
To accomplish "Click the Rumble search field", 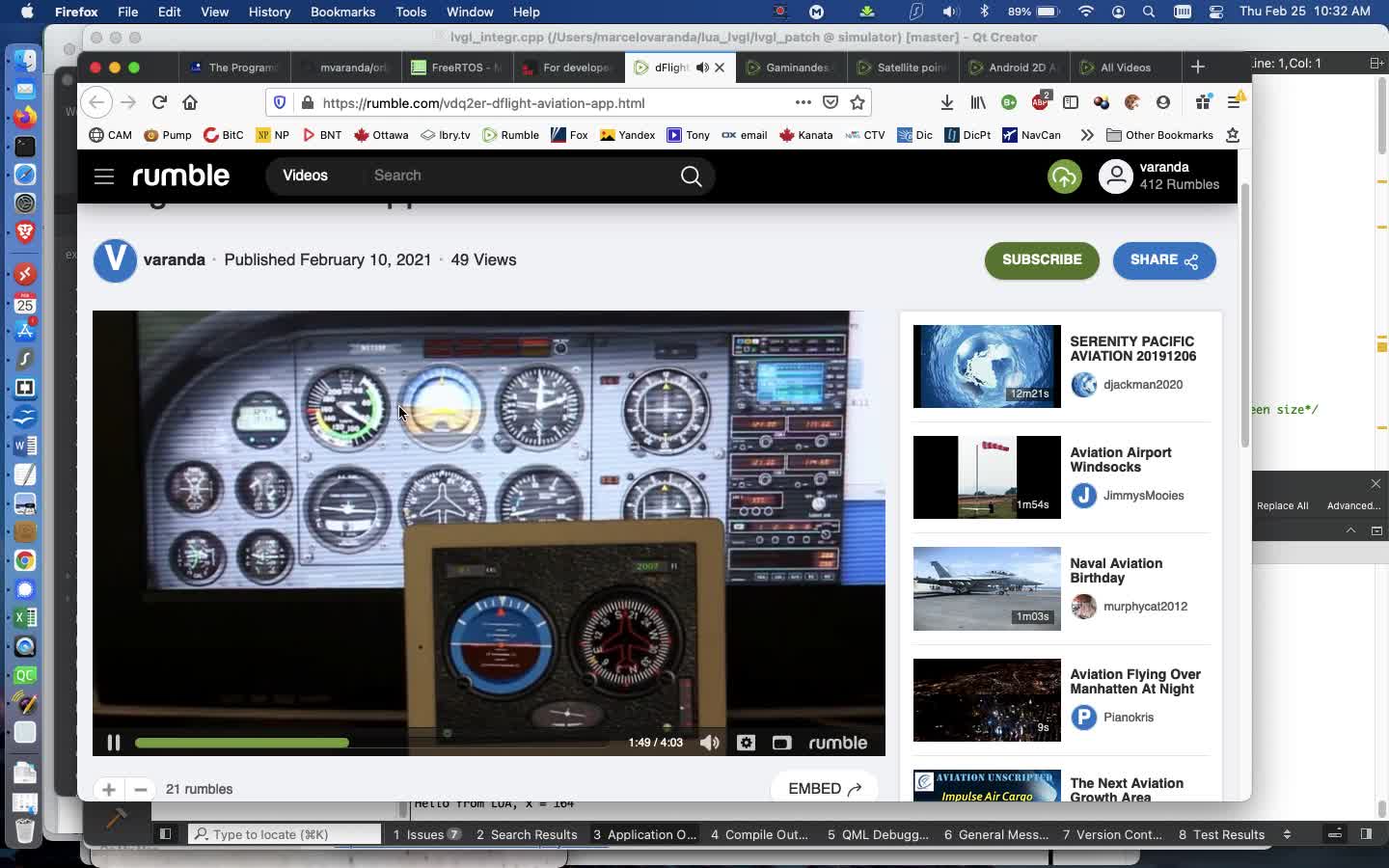I will click(x=521, y=176).
